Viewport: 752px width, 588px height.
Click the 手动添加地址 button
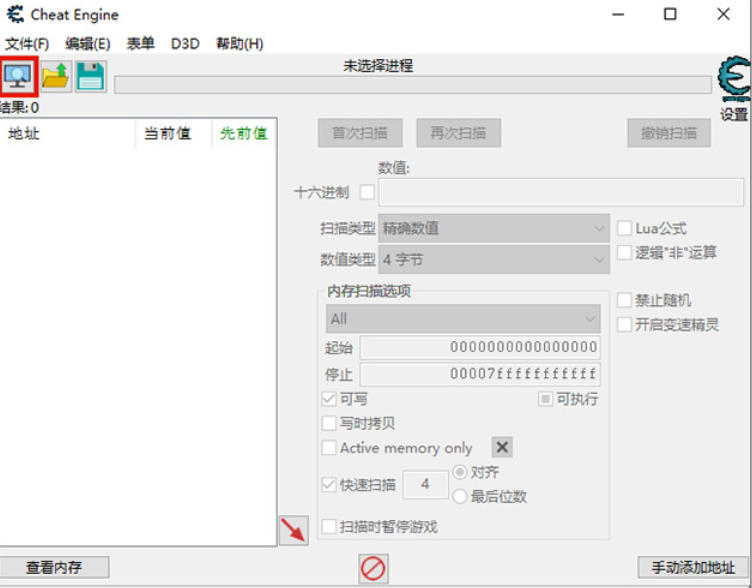pos(693,567)
